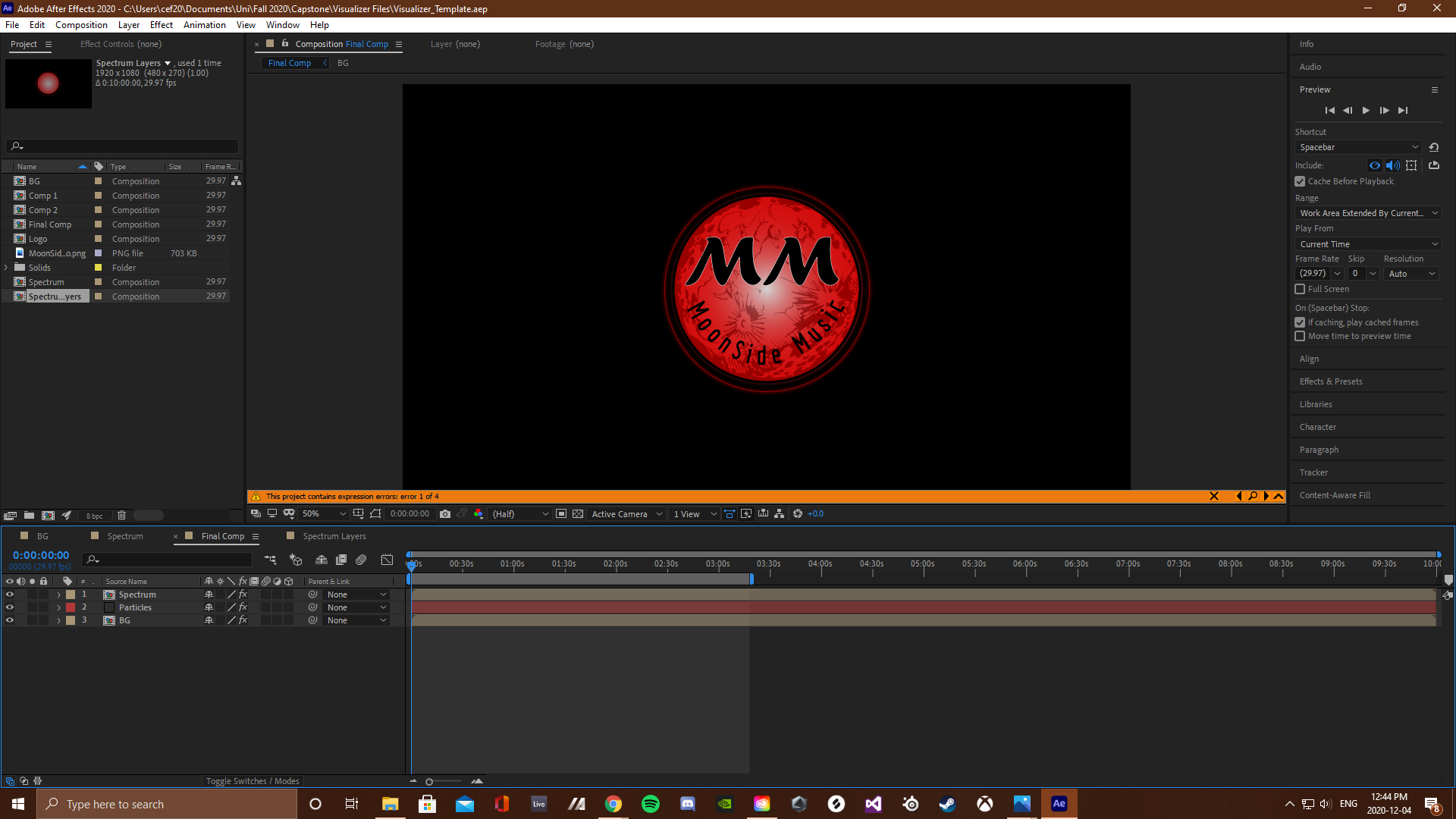Click the Go to last frame preview icon
This screenshot has width=1456, height=819.
coord(1403,111)
